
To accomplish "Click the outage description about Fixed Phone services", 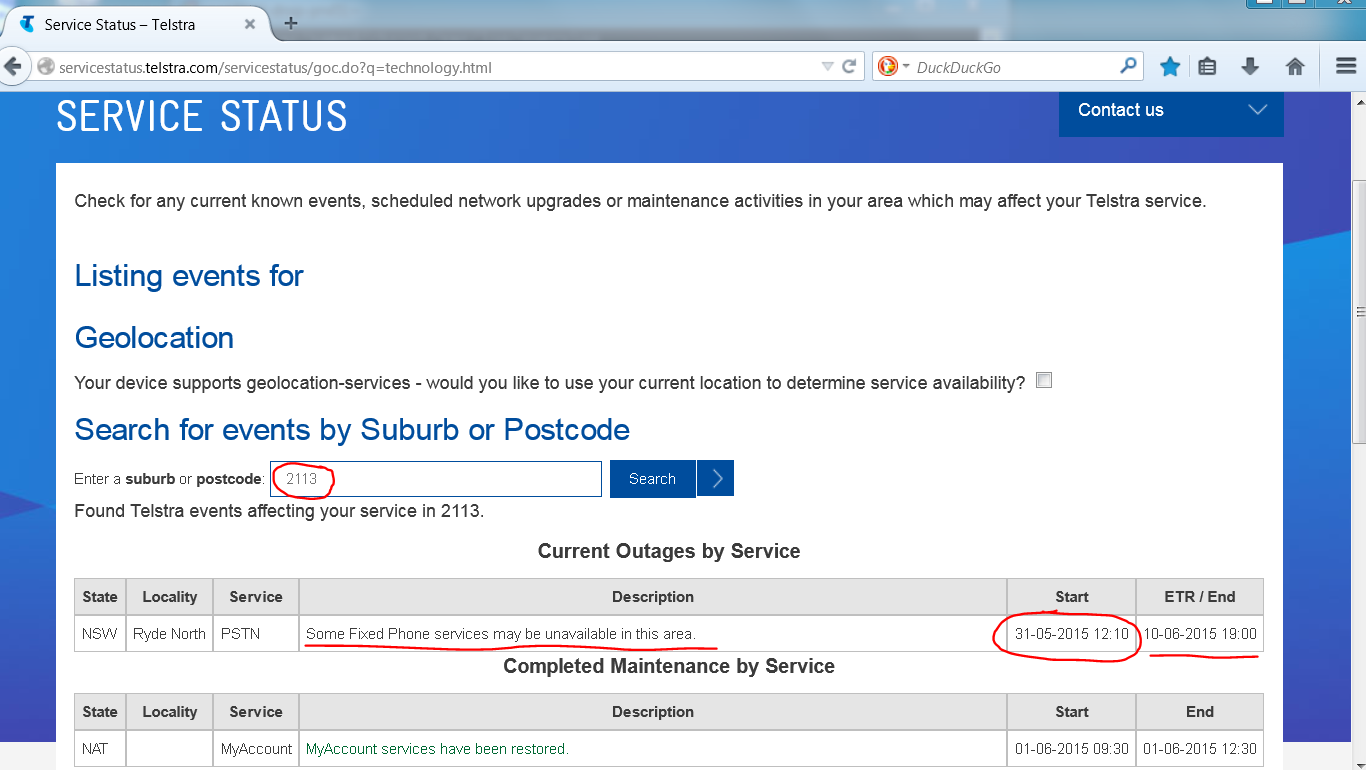I will pyautogui.click(x=501, y=634).
